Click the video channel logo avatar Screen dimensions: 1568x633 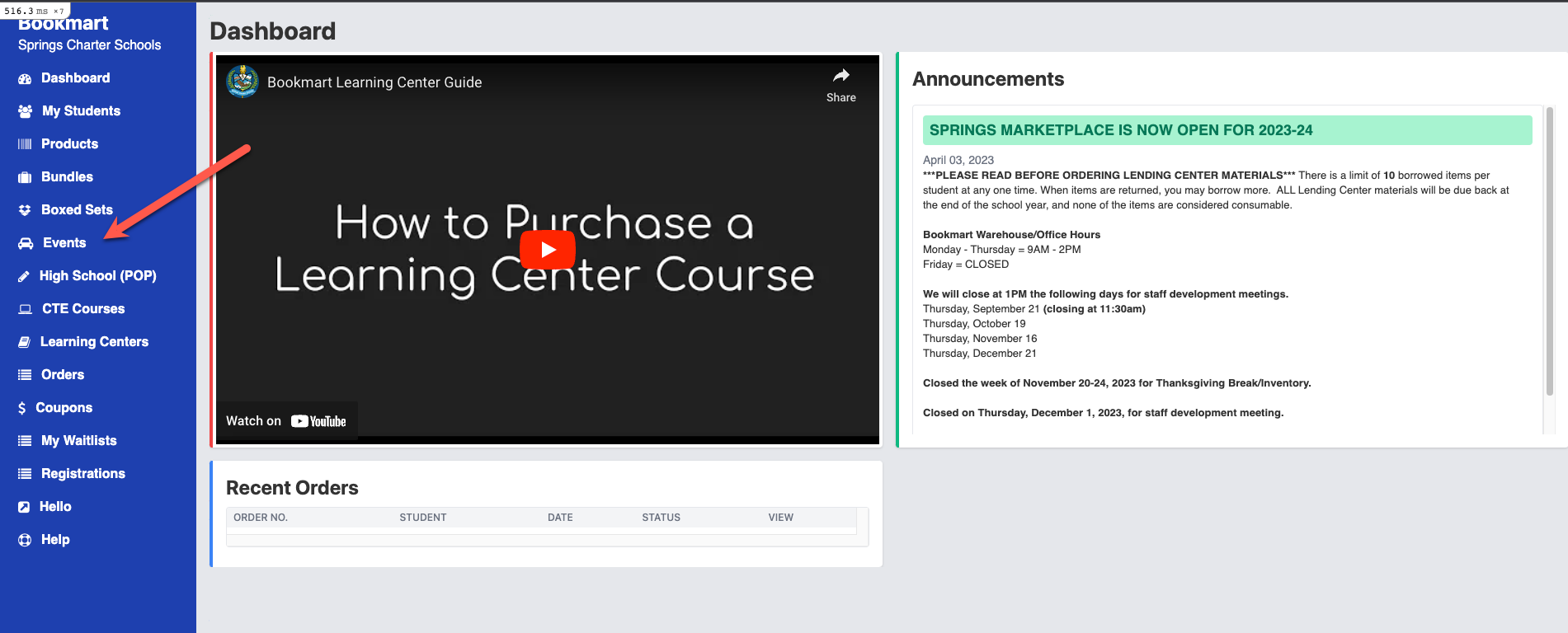[242, 82]
